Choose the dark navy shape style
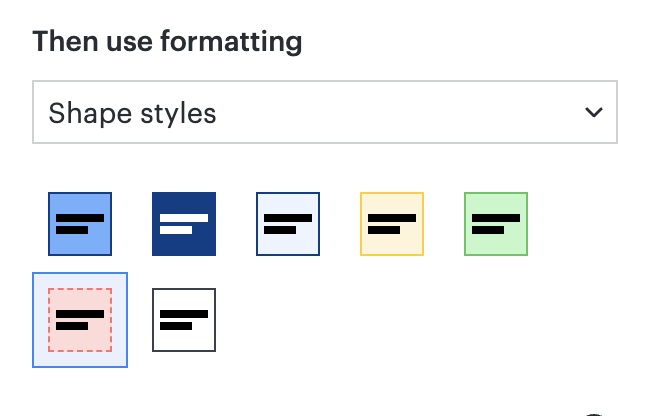646x416 pixels. [x=184, y=224]
